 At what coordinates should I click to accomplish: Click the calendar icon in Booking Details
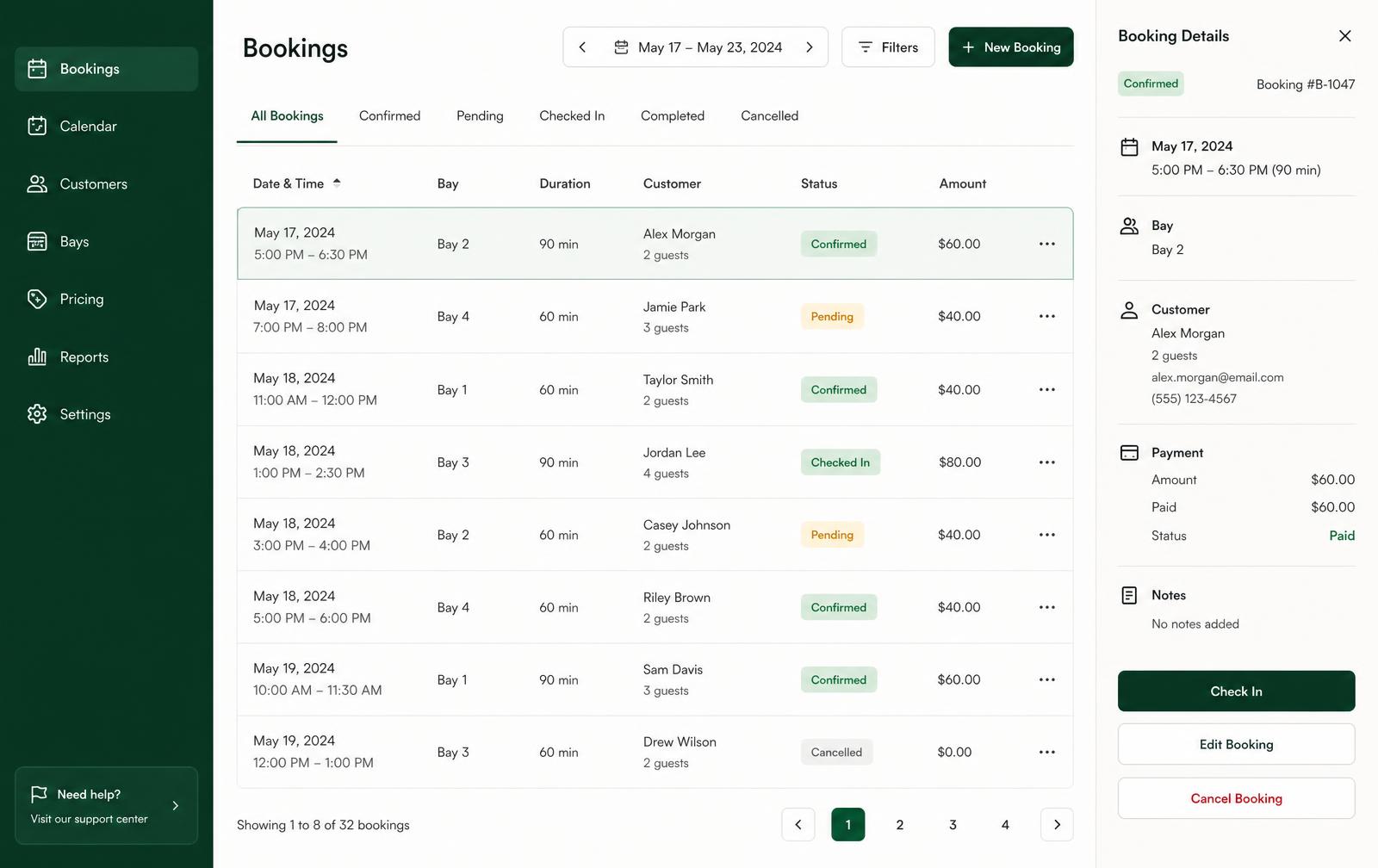tap(1129, 147)
